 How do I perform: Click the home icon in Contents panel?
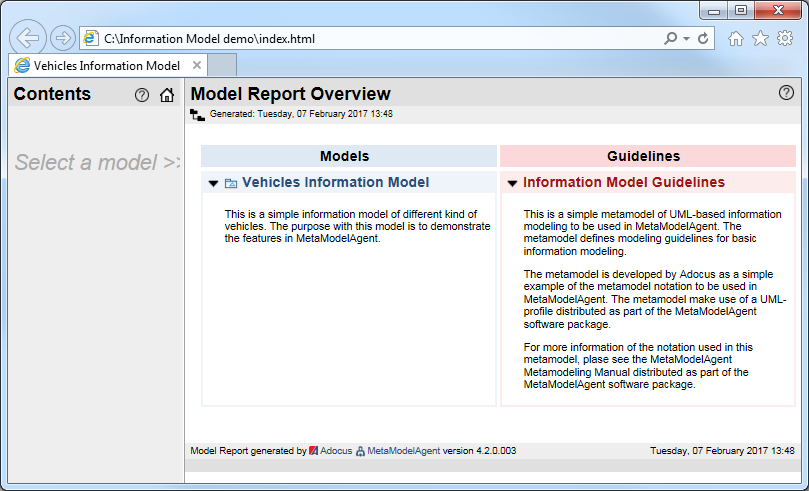167,95
